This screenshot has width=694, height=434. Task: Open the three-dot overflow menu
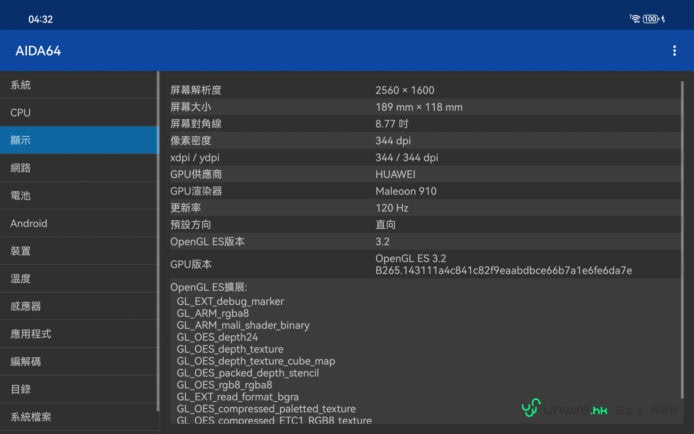coord(674,51)
